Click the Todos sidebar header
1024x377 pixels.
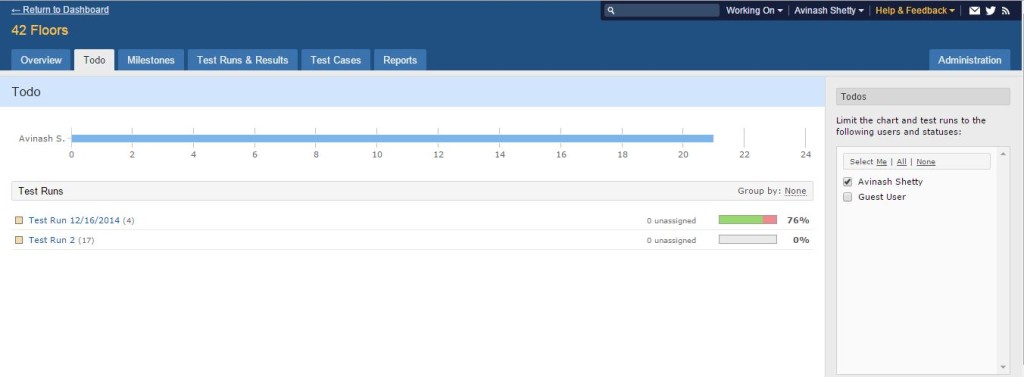click(923, 97)
